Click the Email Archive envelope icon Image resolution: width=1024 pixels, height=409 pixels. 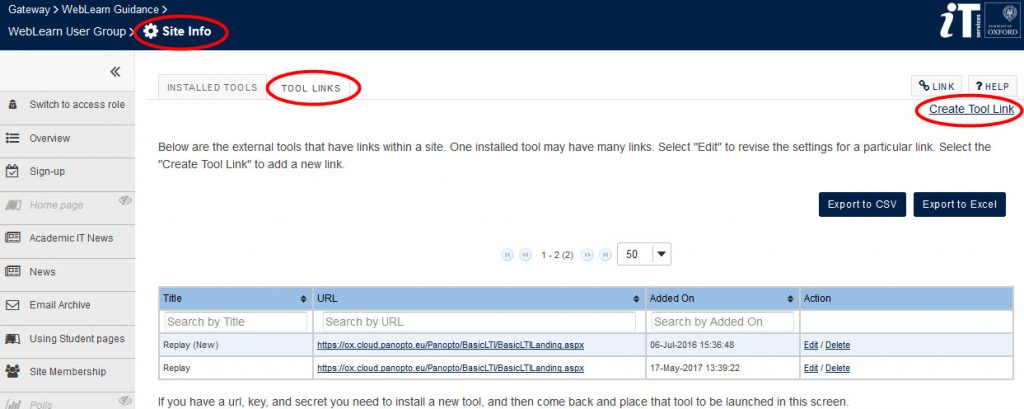coord(13,305)
